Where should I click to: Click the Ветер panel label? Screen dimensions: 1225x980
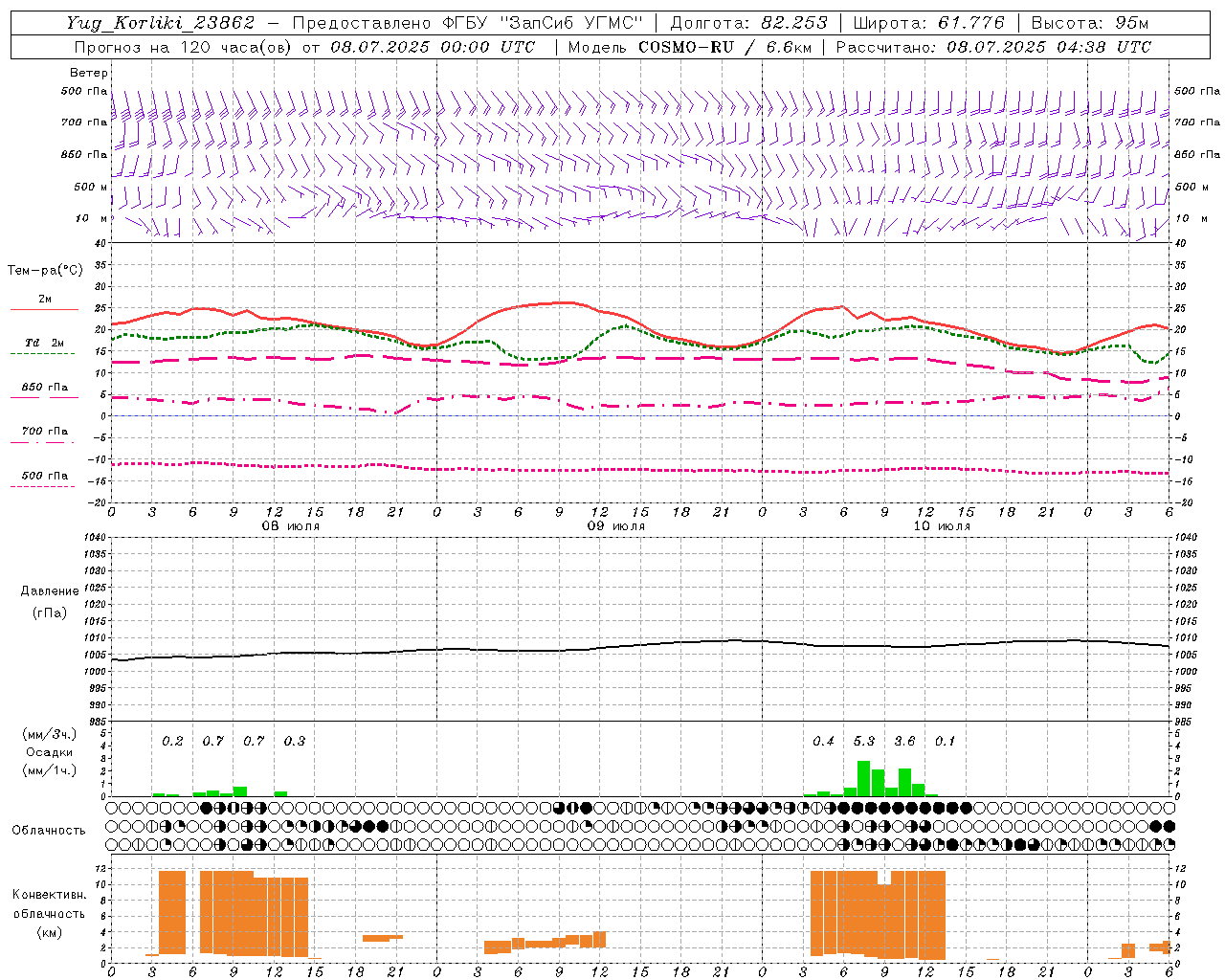(x=89, y=73)
